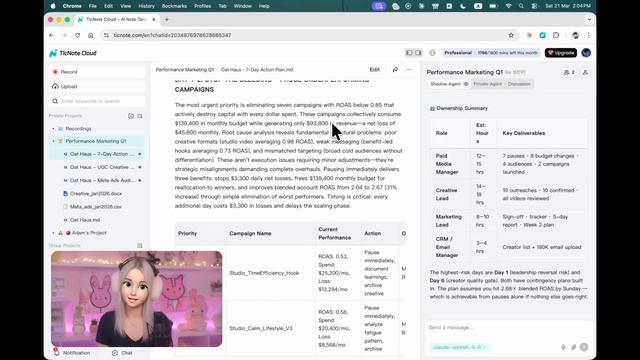640x360 pixels.
Task: Bookmark this page with the star icon
Action: pyautogui.click(x=511, y=36)
